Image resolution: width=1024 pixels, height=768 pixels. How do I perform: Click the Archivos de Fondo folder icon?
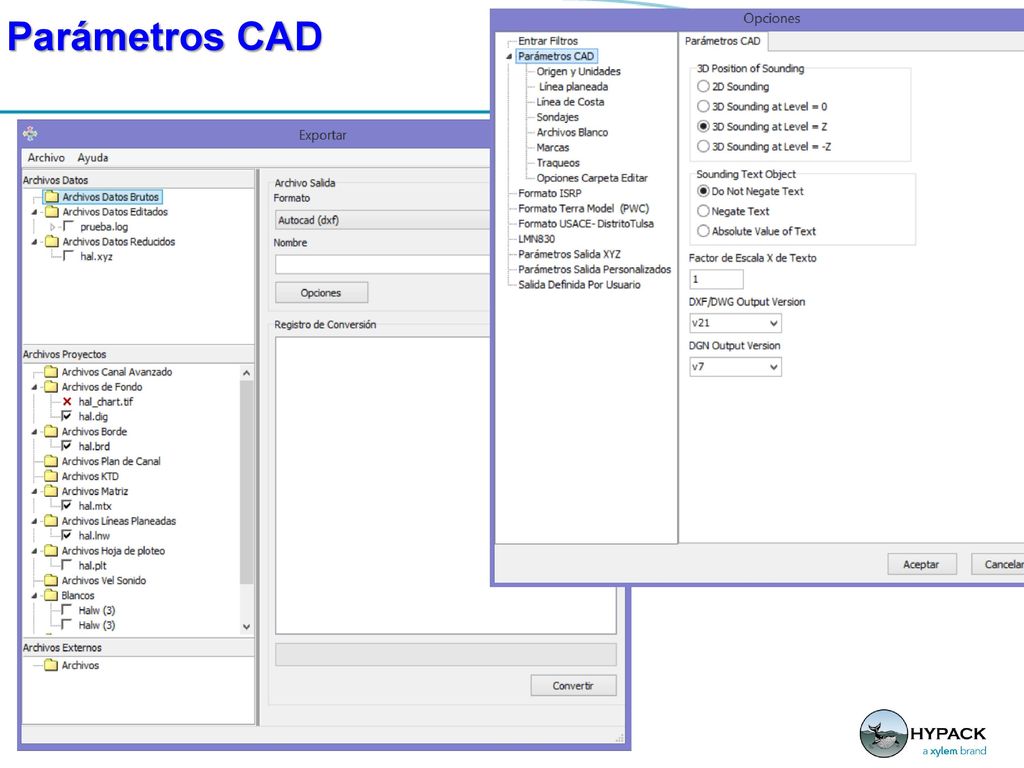coord(51,387)
